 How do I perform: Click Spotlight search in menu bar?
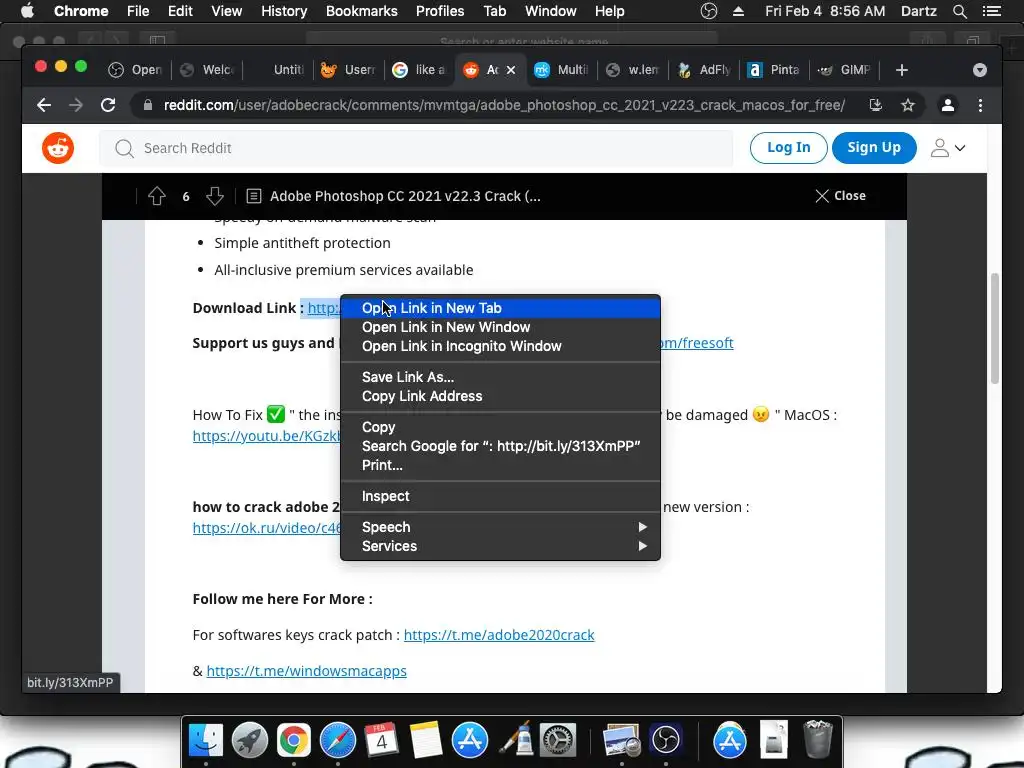[x=959, y=11]
